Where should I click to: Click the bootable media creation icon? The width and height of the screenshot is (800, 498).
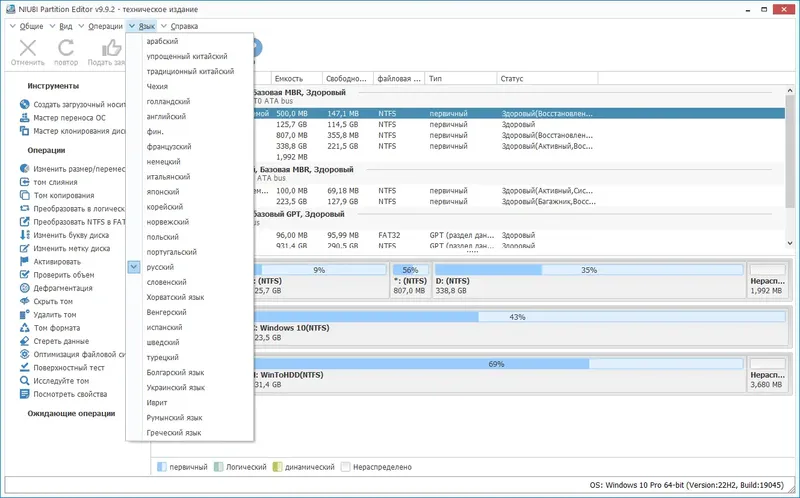24,104
